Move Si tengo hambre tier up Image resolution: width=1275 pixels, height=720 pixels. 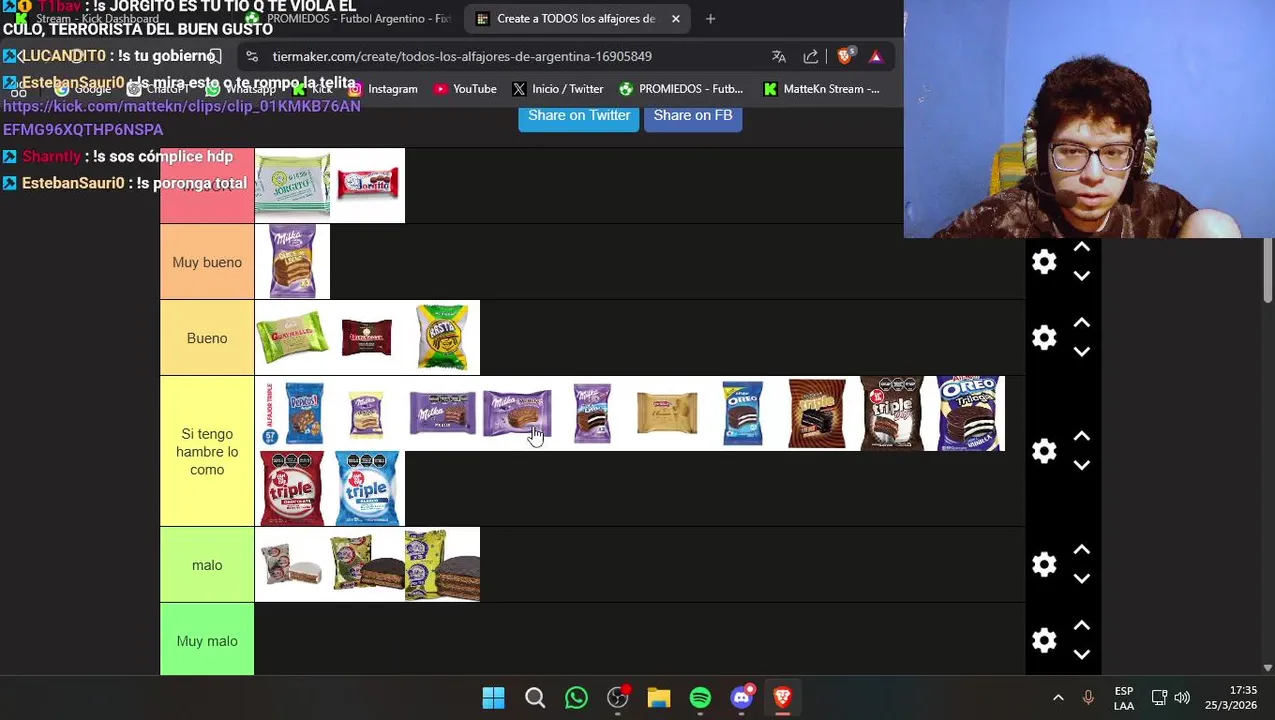coord(1081,437)
